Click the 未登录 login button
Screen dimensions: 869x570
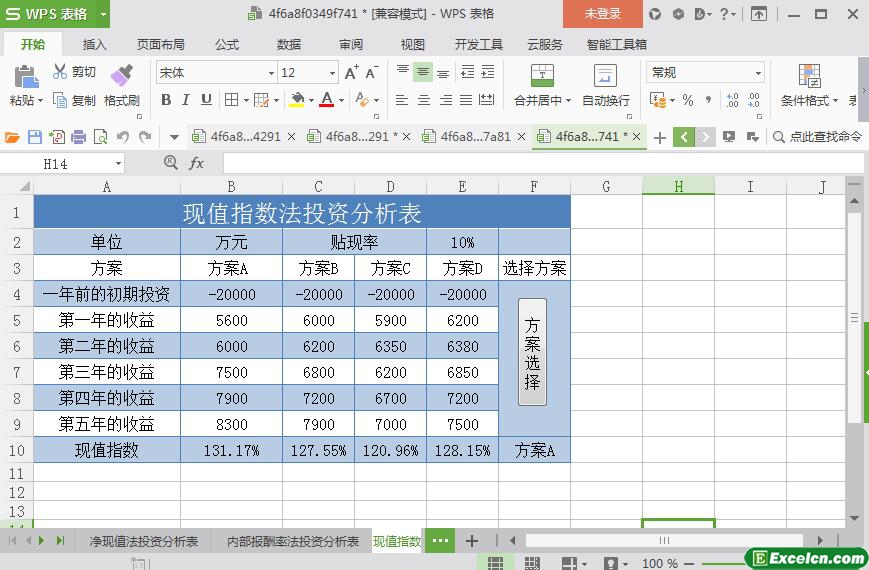click(602, 14)
